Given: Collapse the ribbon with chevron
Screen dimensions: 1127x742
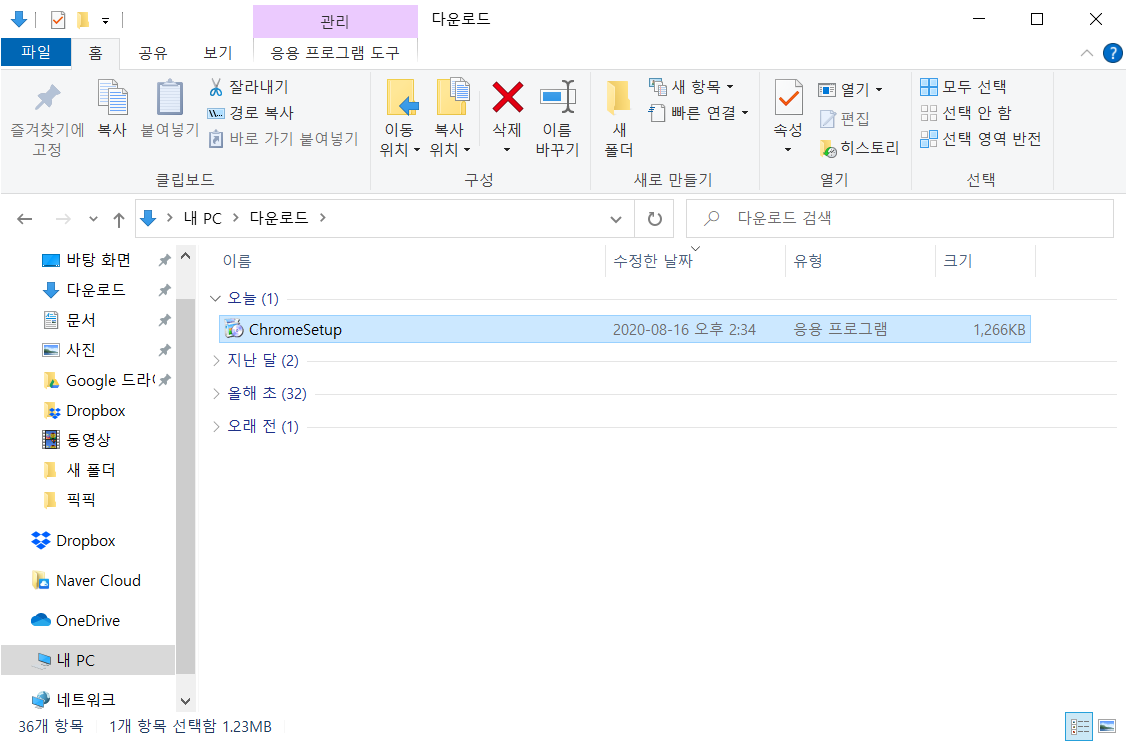Looking at the screenshot, I should (x=1087, y=53).
